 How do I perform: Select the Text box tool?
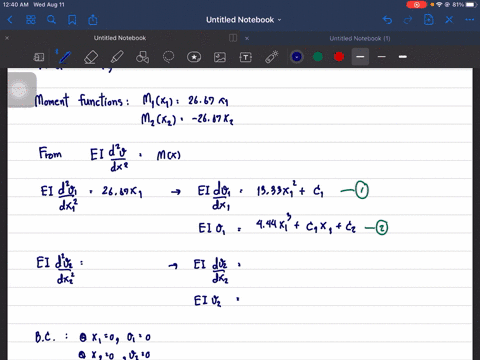pyautogui.click(x=246, y=57)
